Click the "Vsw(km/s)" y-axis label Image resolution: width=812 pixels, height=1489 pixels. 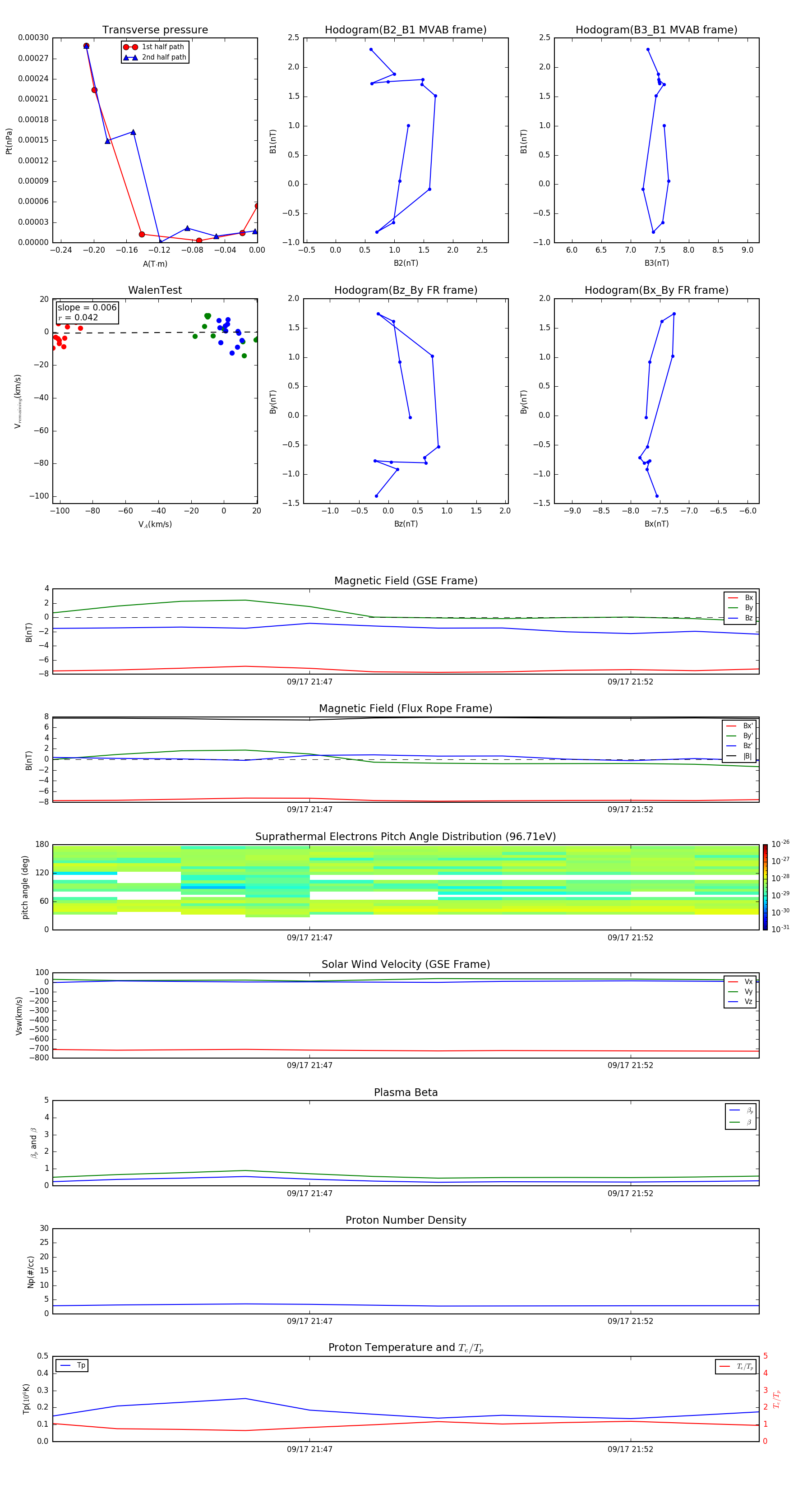pos(18,1016)
